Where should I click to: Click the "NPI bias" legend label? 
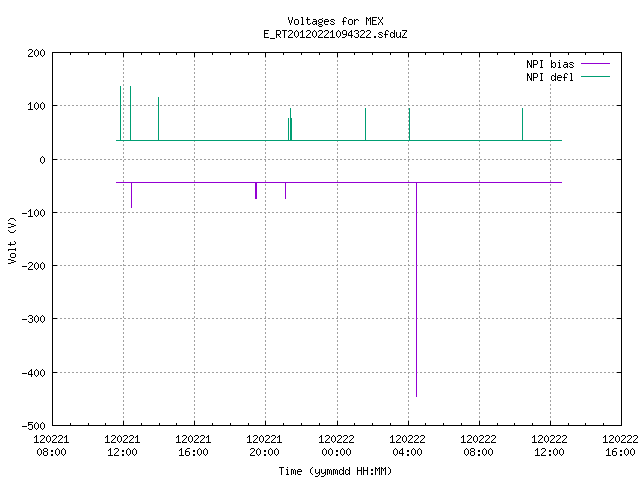click(550, 64)
